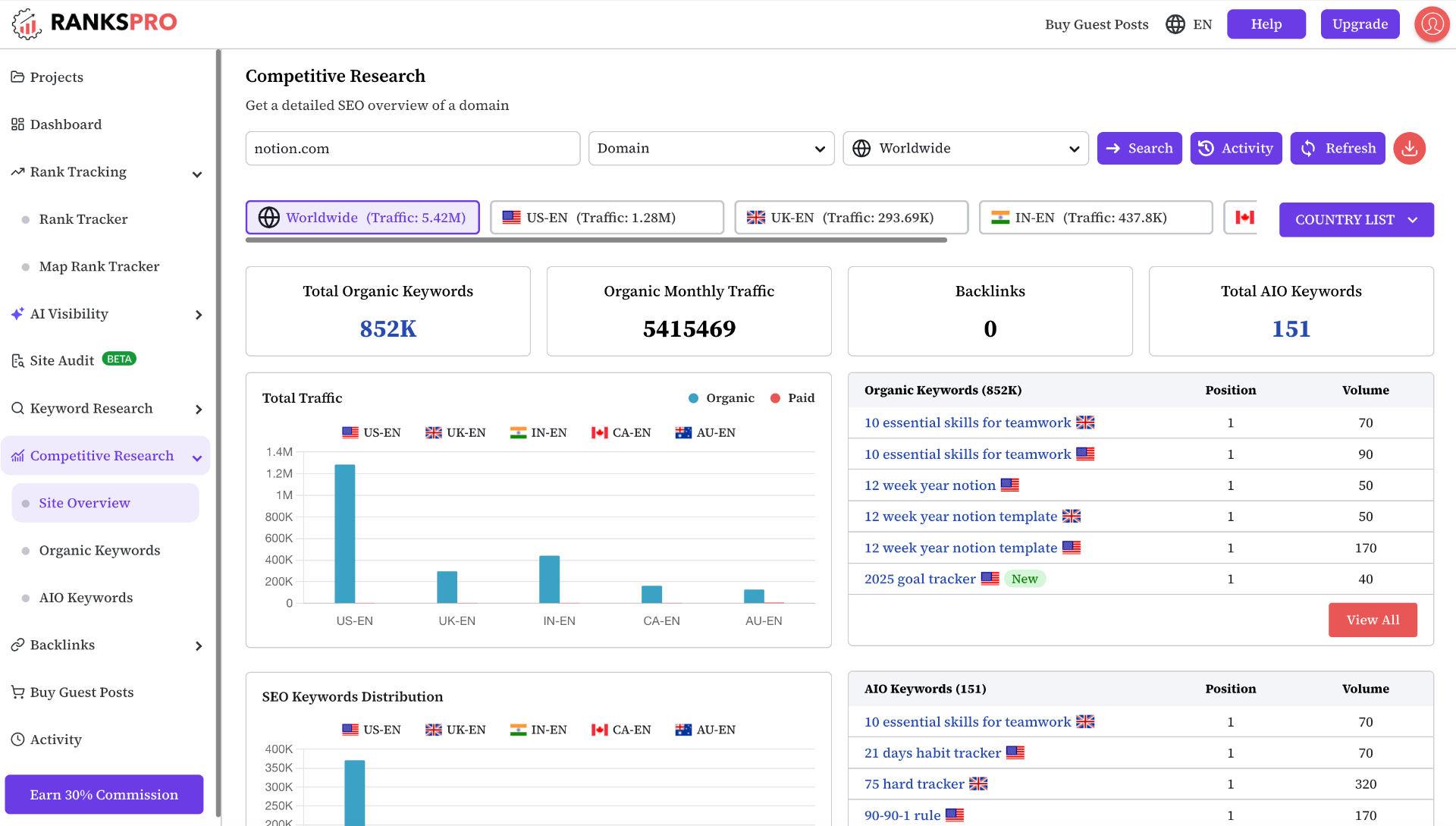Image resolution: width=1456 pixels, height=826 pixels.
Task: Open AIO Keywords sidebar item
Action: 86,598
